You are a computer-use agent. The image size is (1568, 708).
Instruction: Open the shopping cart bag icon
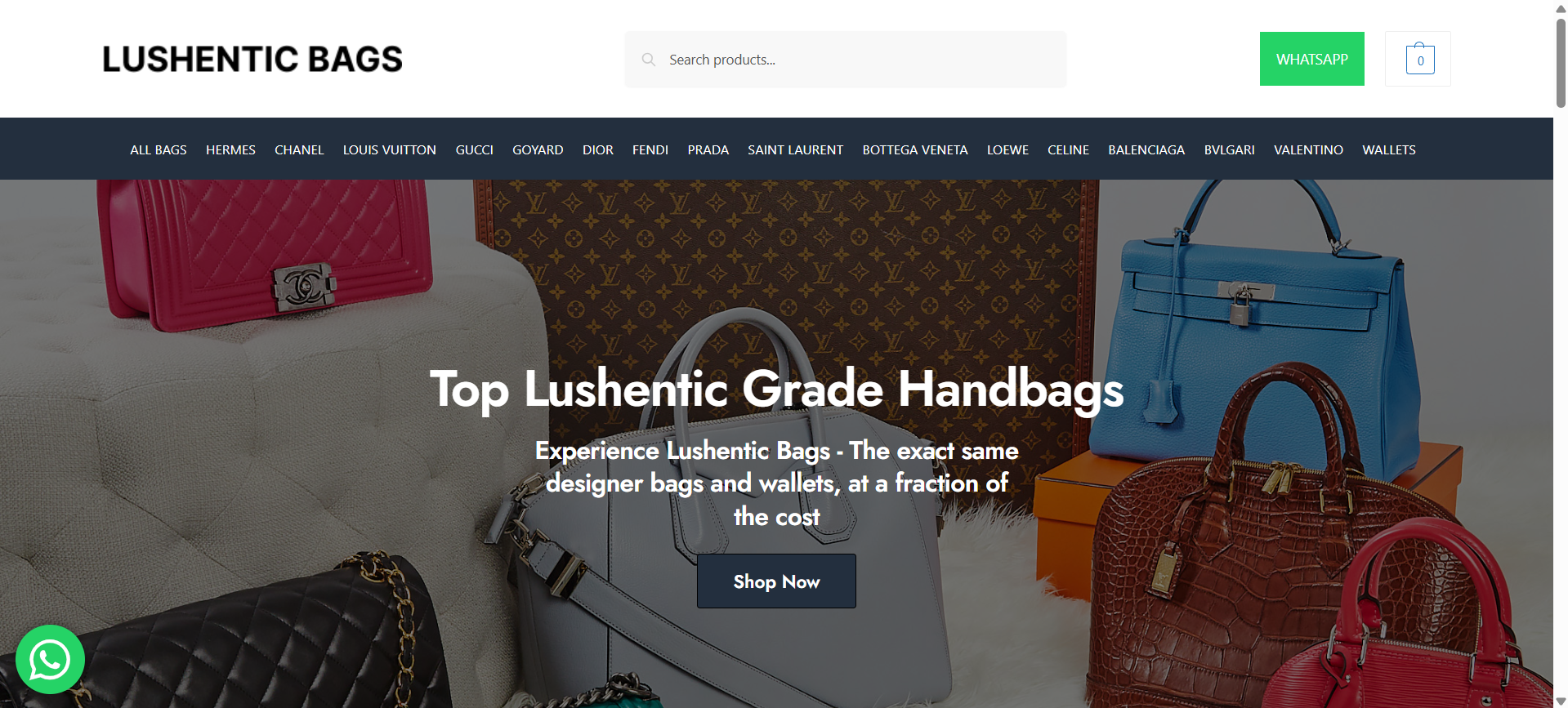tap(1419, 59)
